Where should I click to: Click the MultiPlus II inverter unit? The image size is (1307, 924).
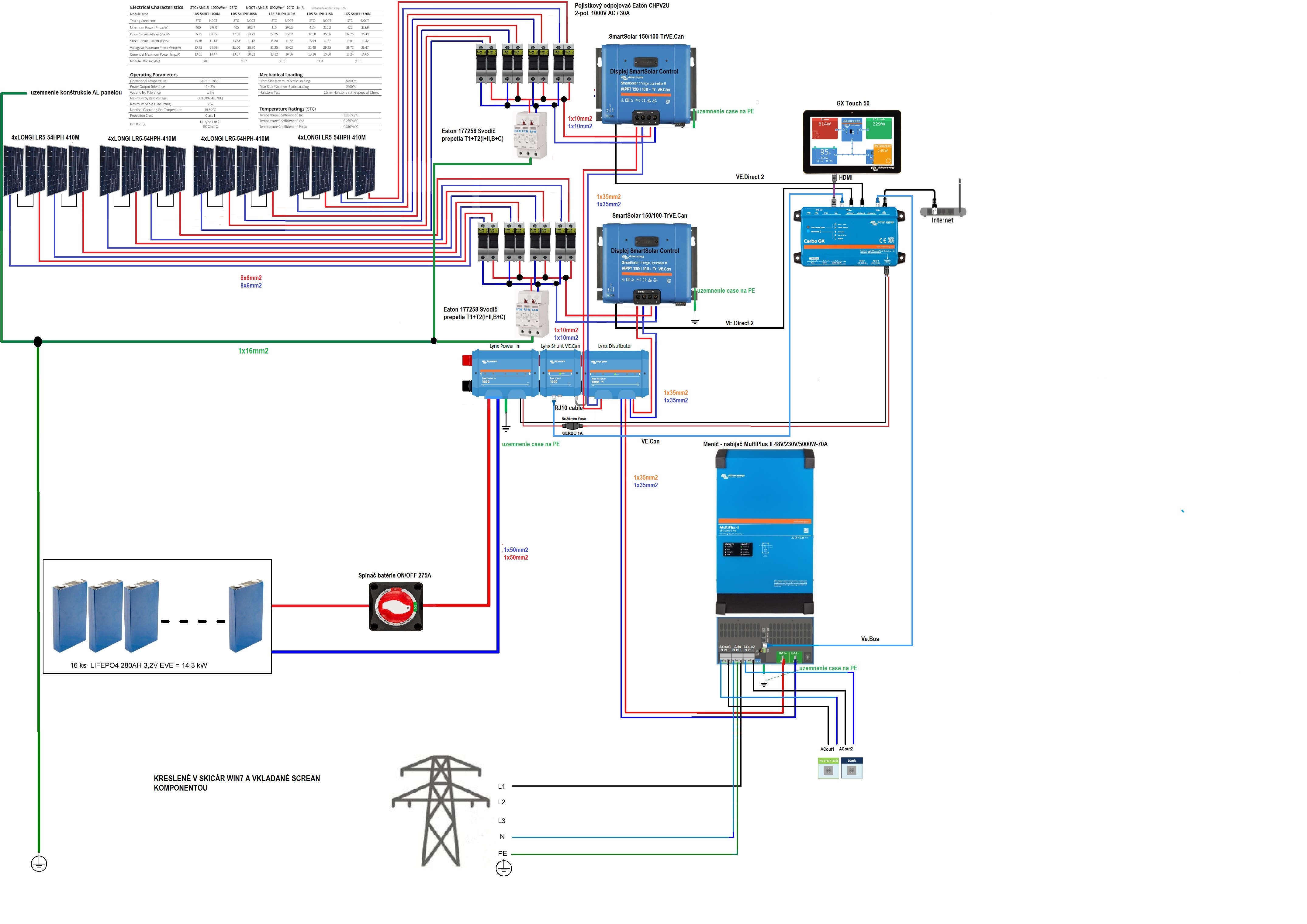(x=765, y=532)
